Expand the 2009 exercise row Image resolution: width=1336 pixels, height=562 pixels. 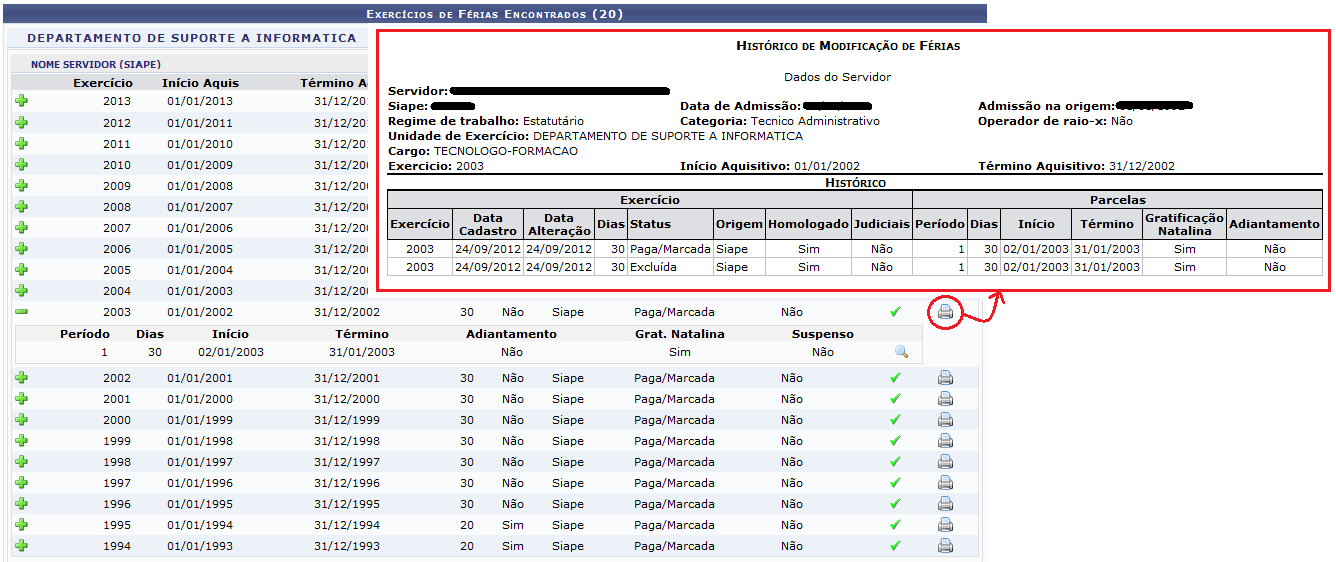(x=21, y=185)
